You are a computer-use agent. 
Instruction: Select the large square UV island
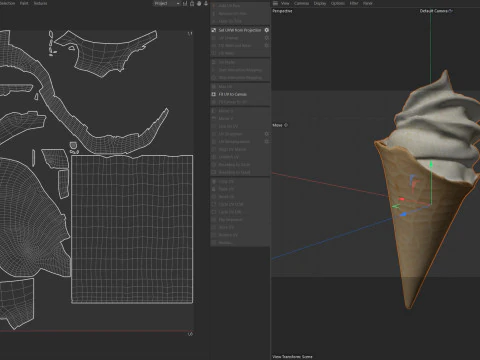click(x=132, y=229)
